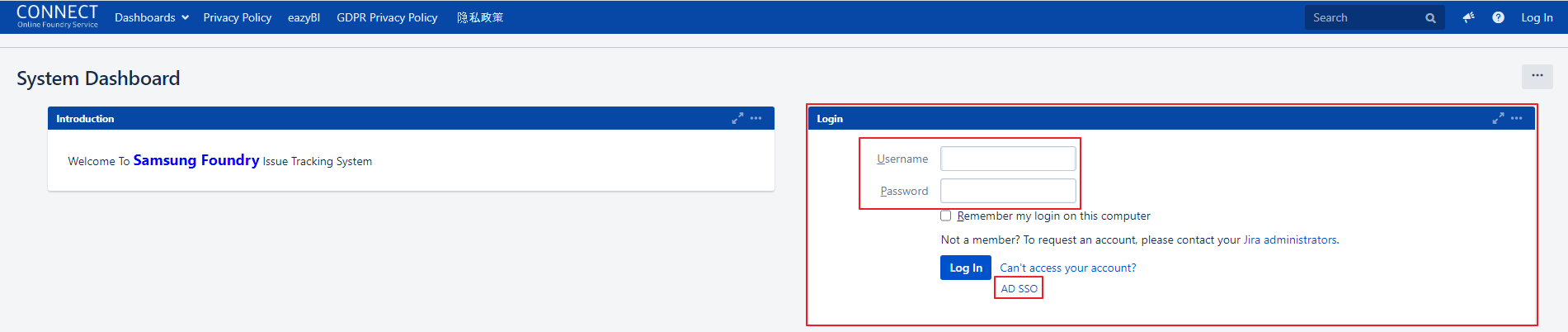This screenshot has height=332, width=1568.
Task: Expand the Dashboards dropdown menu
Action: pyautogui.click(x=152, y=17)
